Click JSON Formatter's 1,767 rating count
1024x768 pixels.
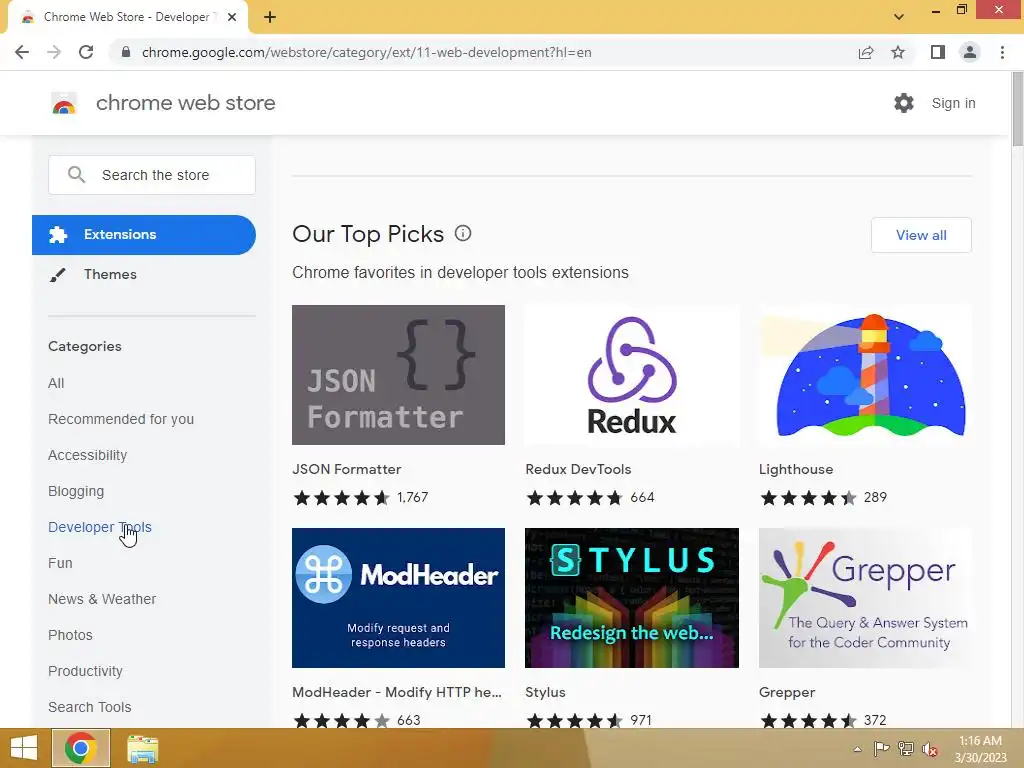[x=413, y=498]
